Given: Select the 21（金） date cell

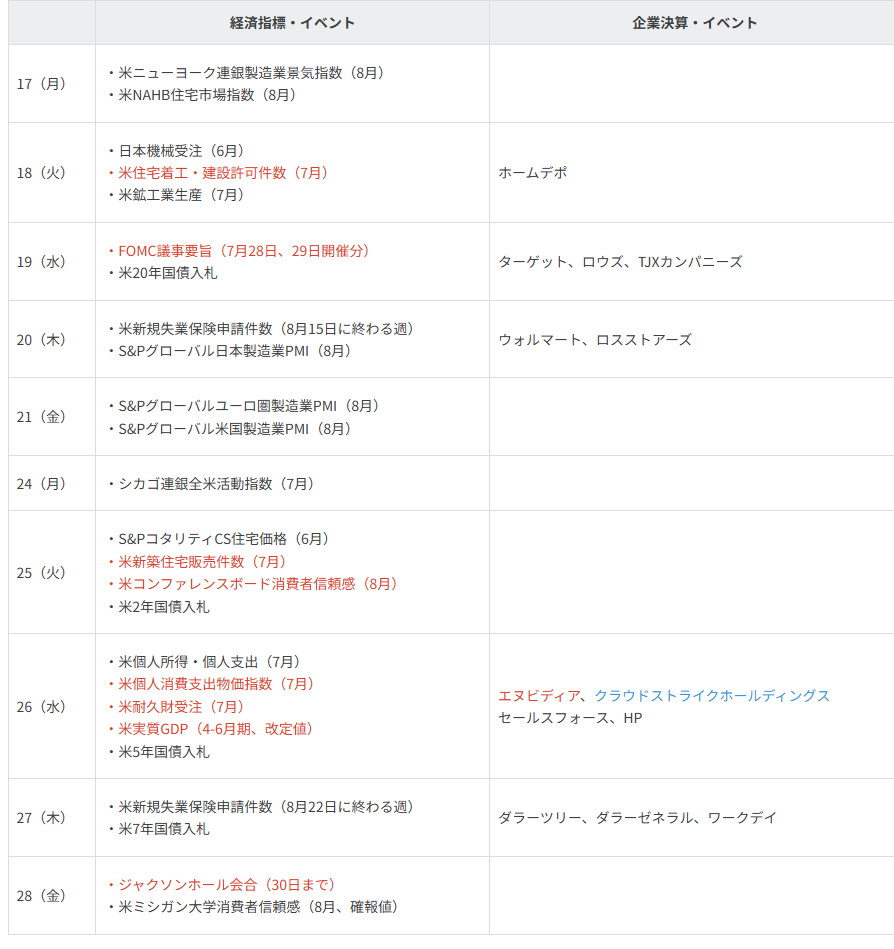Looking at the screenshot, I should (52, 416).
